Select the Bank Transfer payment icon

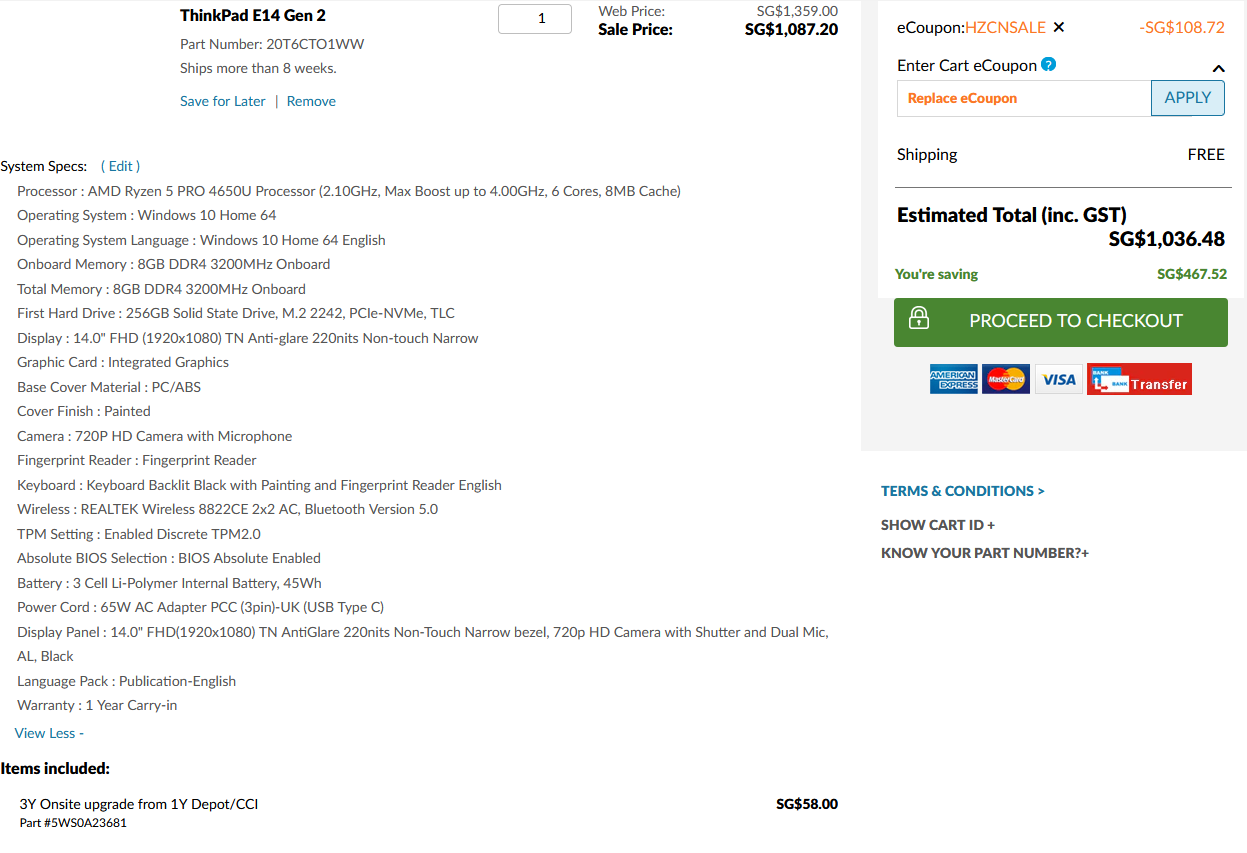[1139, 379]
